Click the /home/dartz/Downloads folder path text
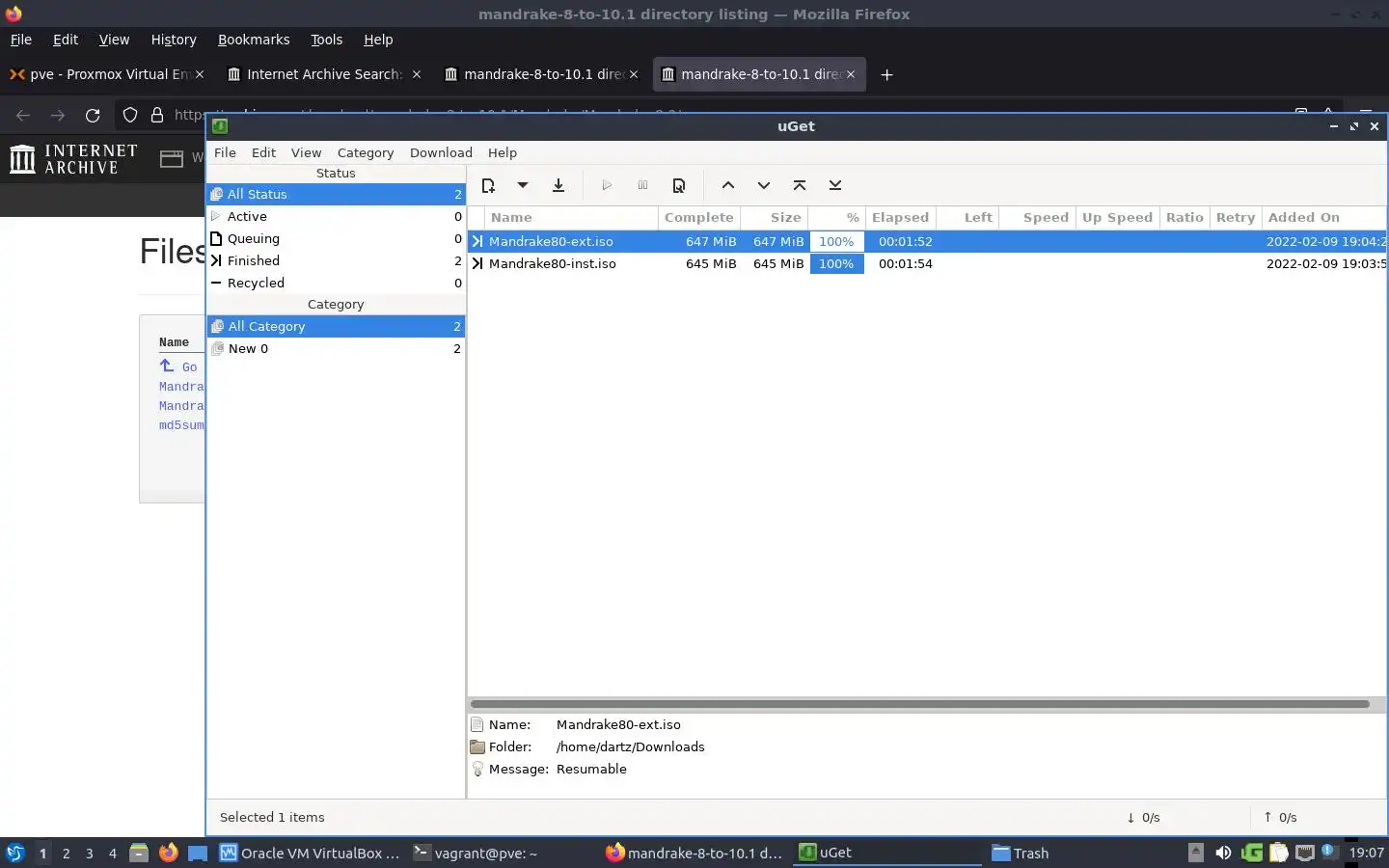1389x868 pixels. tap(630, 746)
